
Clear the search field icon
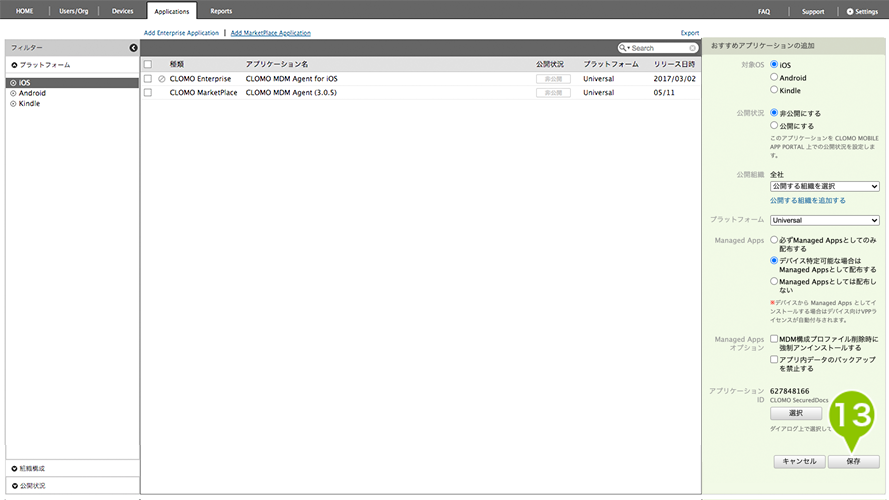click(x=692, y=48)
